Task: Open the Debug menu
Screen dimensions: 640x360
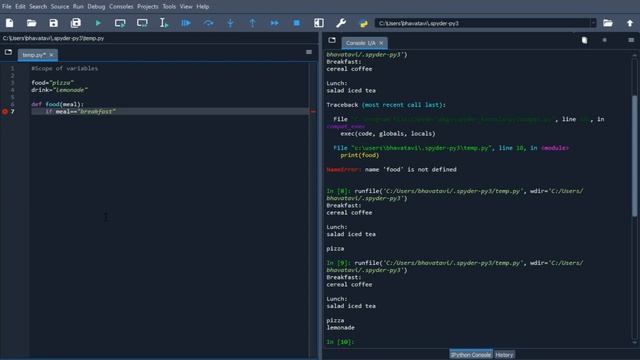Action: pyautogui.click(x=96, y=7)
